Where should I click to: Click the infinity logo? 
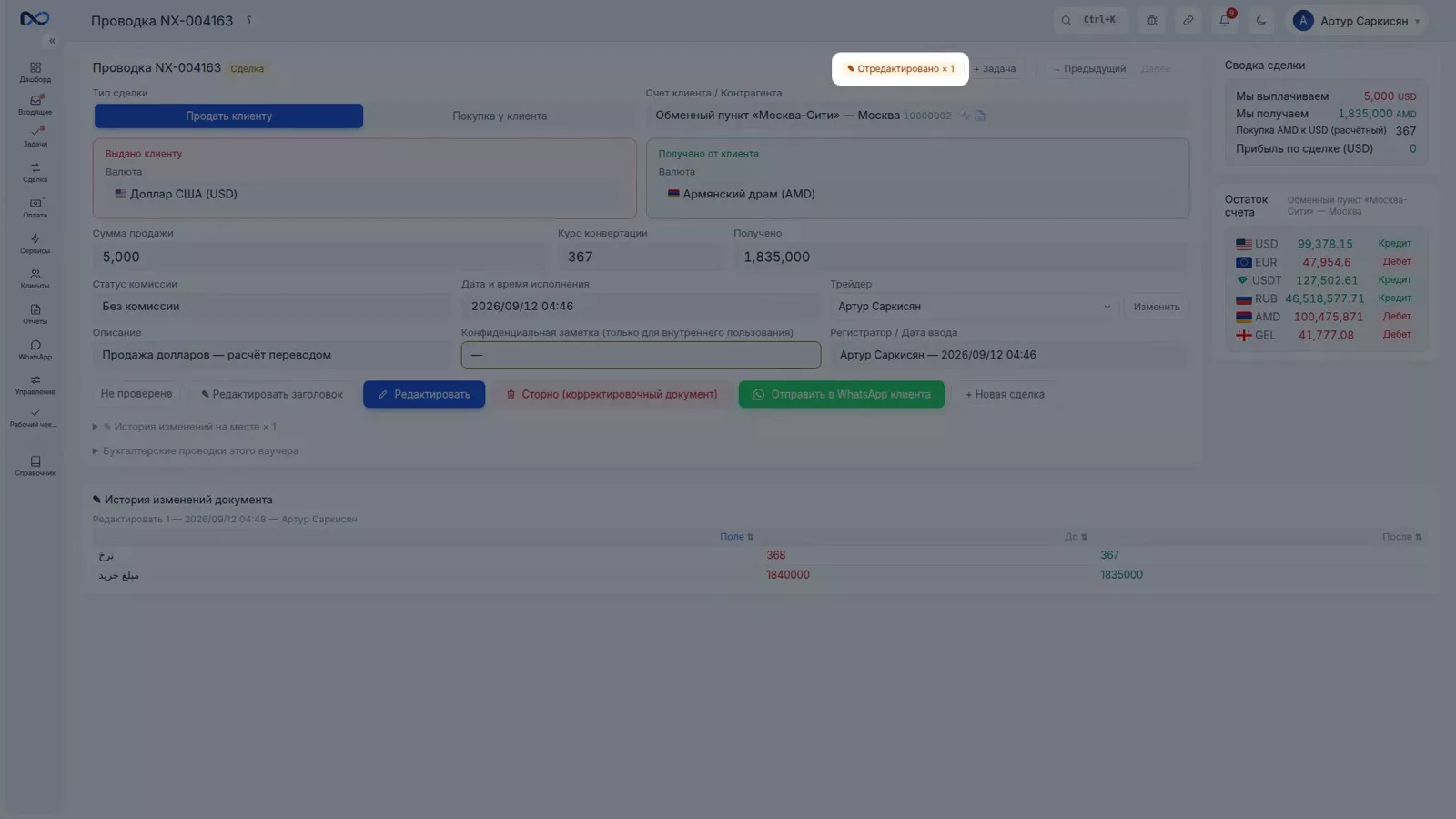point(35,18)
